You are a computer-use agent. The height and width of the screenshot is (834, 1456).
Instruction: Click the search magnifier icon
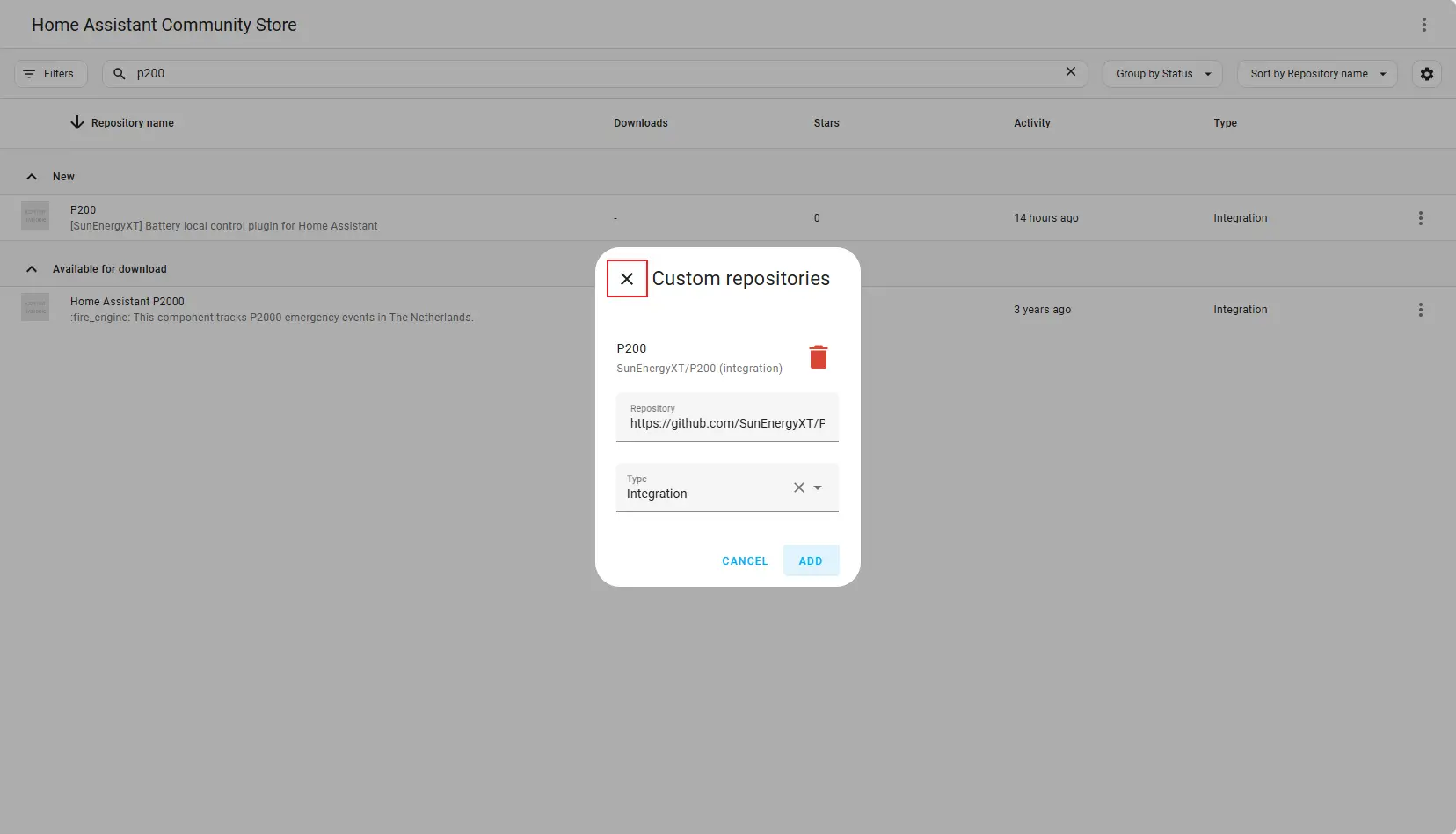[120, 74]
